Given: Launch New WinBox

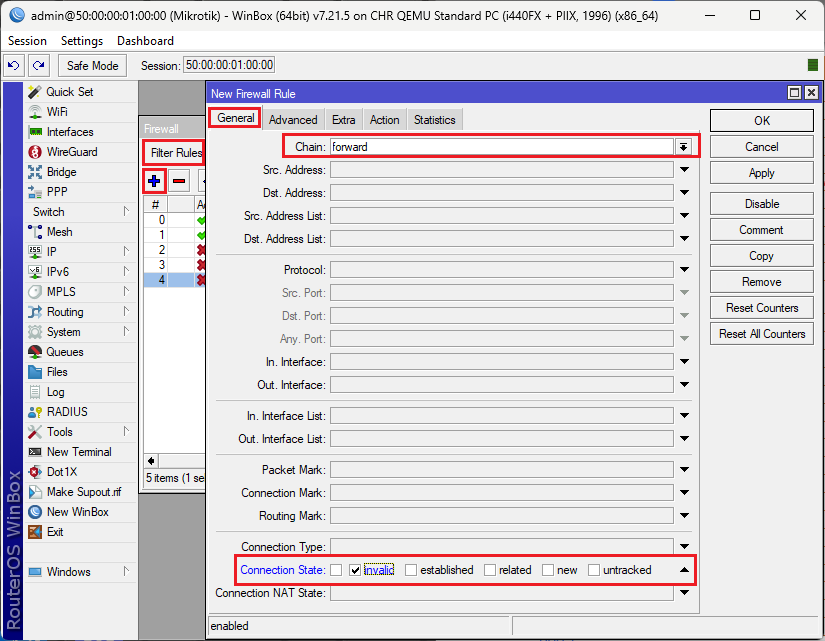Looking at the screenshot, I should coord(77,512).
